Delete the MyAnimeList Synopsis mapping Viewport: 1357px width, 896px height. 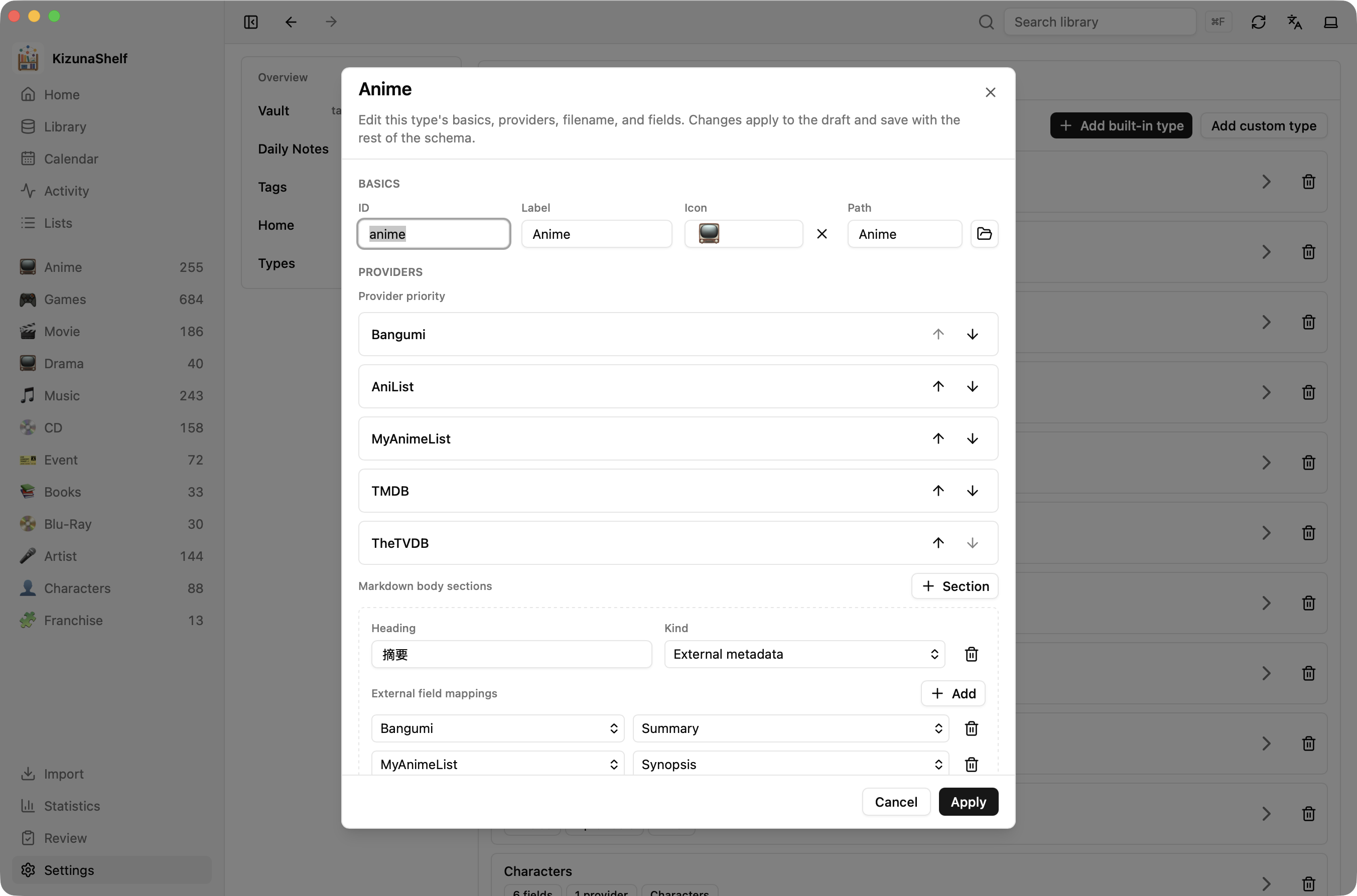pyautogui.click(x=971, y=764)
